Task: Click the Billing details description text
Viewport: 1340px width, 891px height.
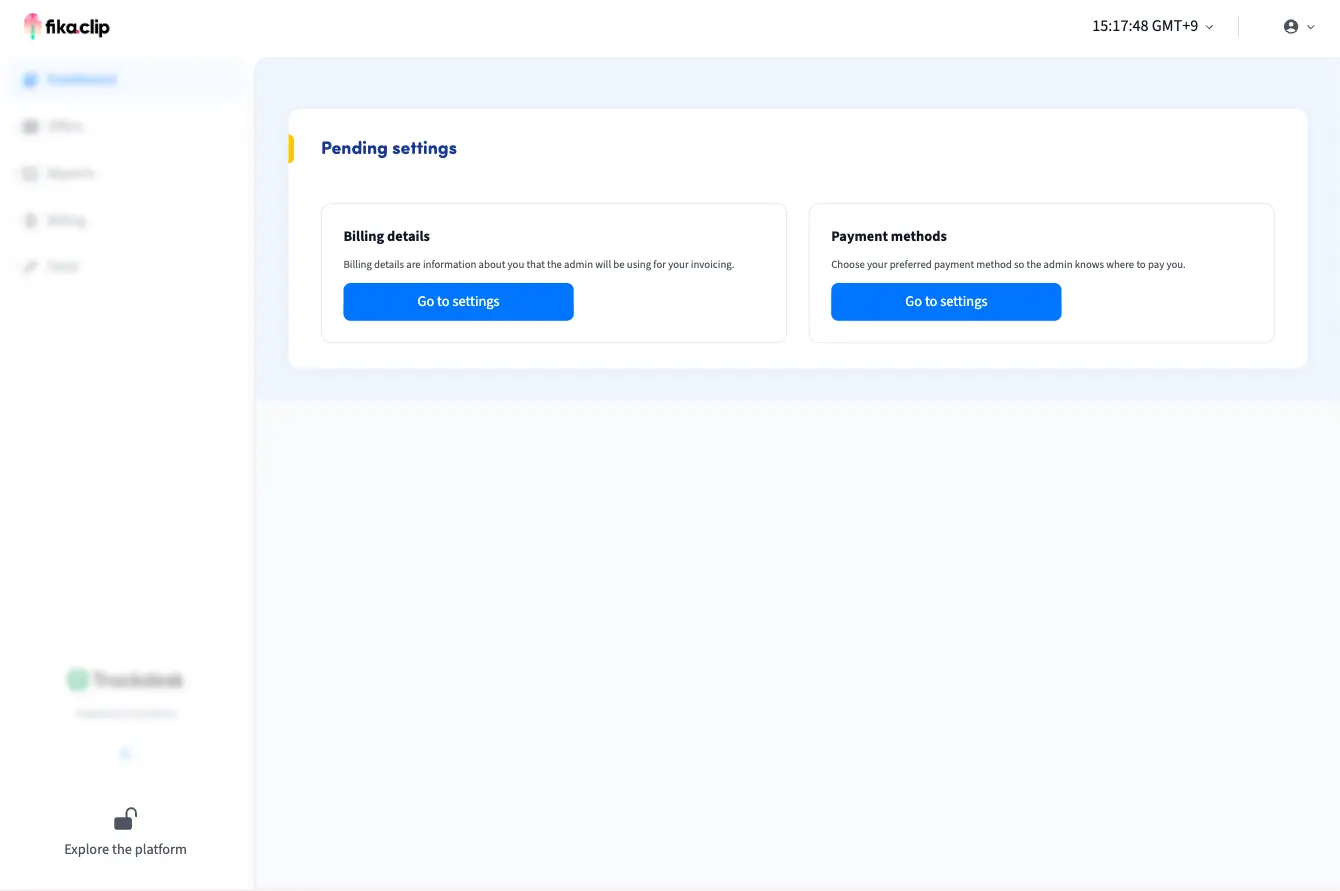Action: tap(539, 265)
